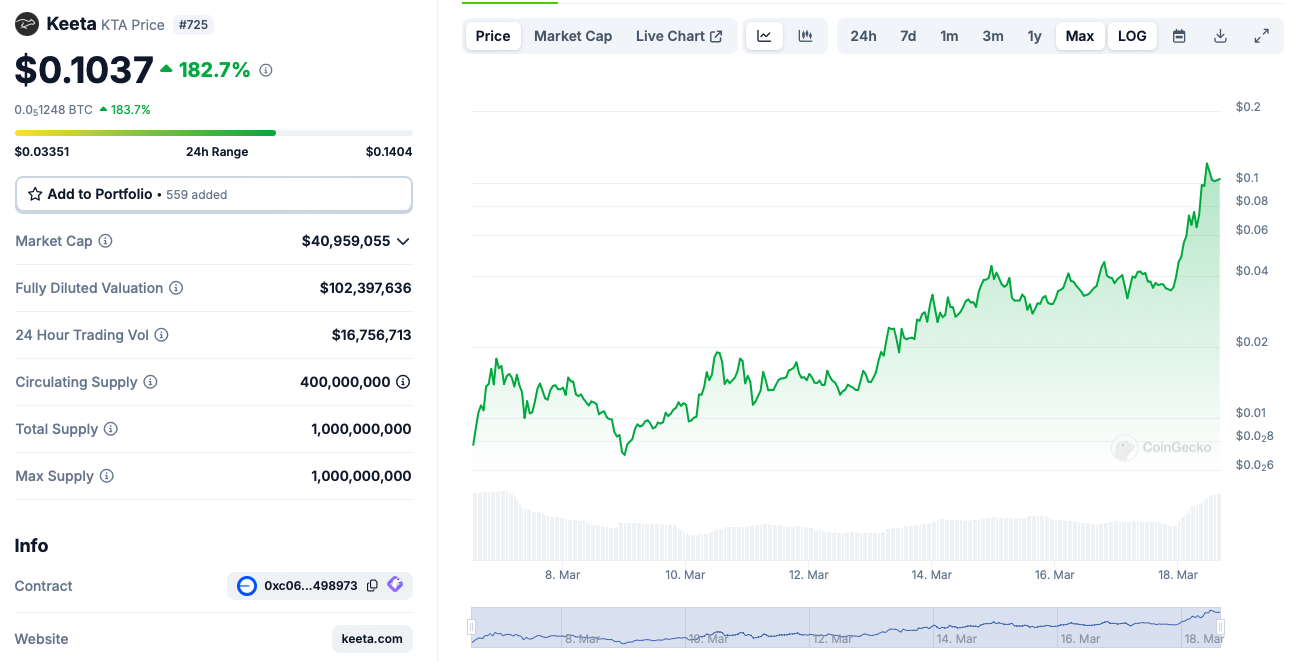Open Live Chart in new window

pyautogui.click(x=679, y=36)
